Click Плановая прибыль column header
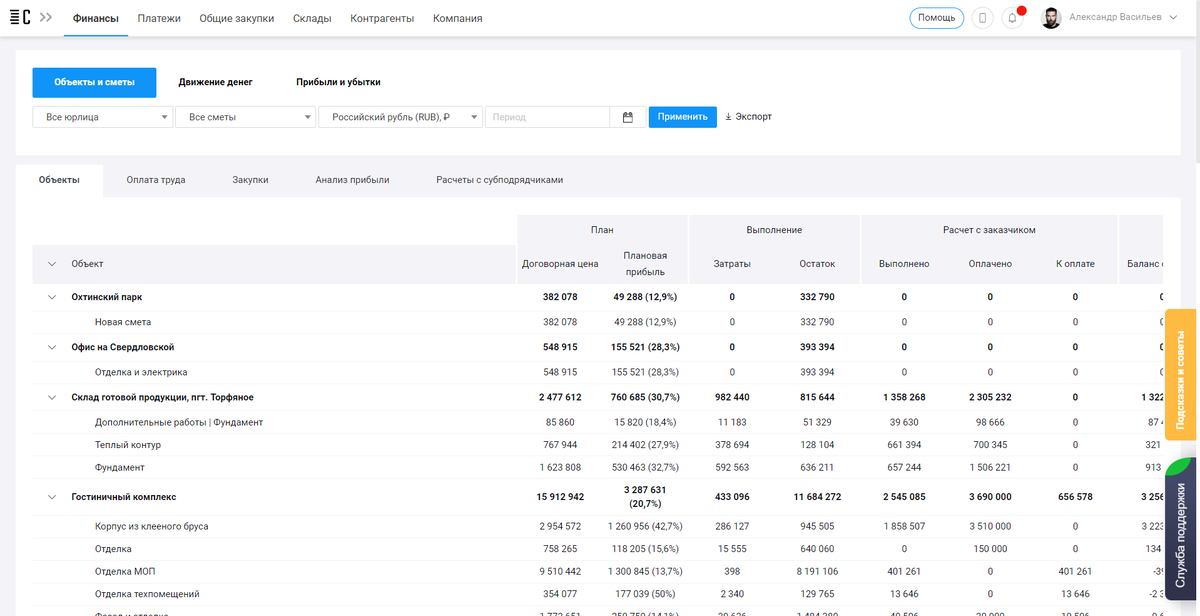1200x616 pixels. point(645,264)
